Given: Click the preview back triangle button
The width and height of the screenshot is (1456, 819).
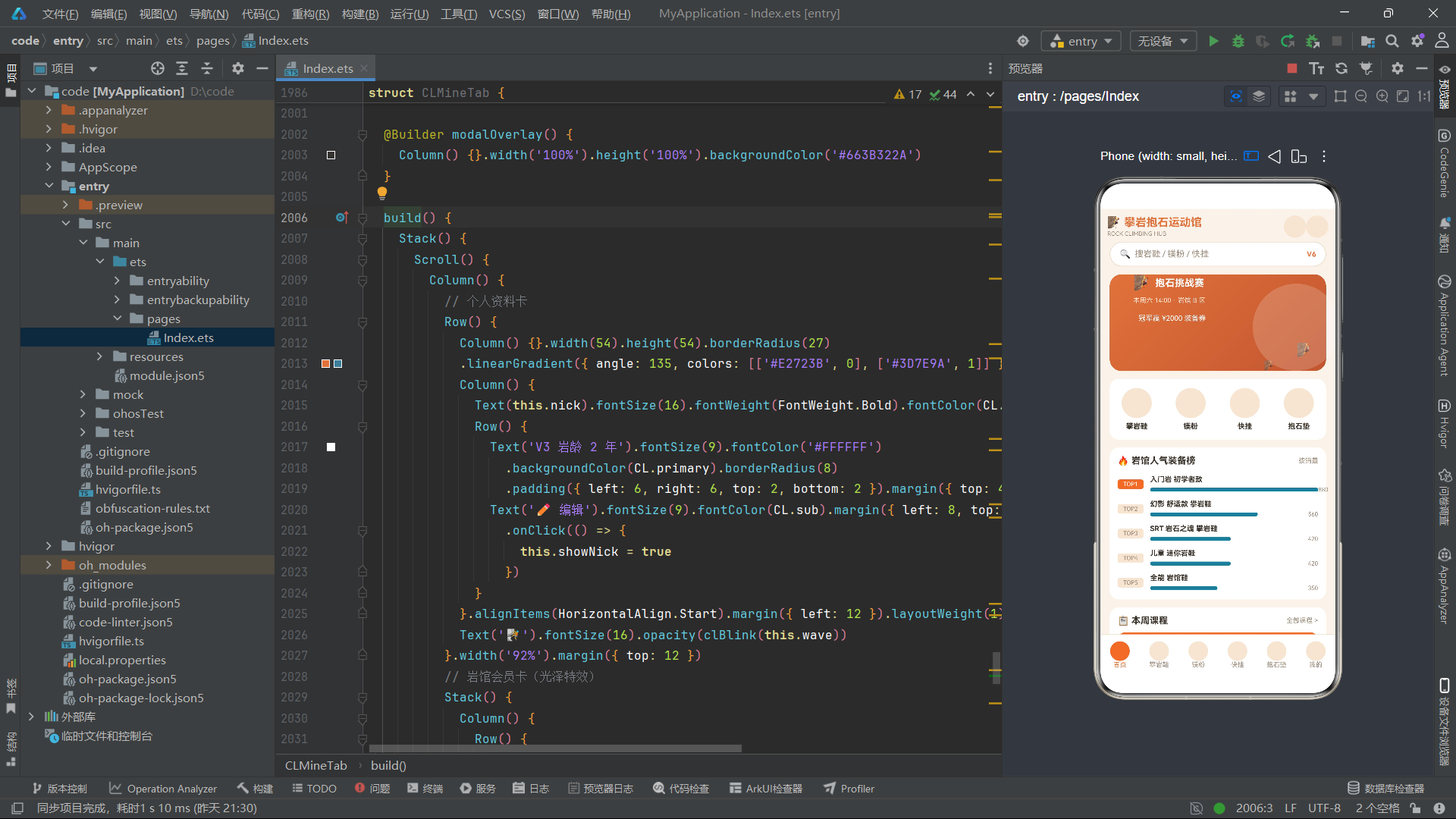Looking at the screenshot, I should pyautogui.click(x=1275, y=156).
